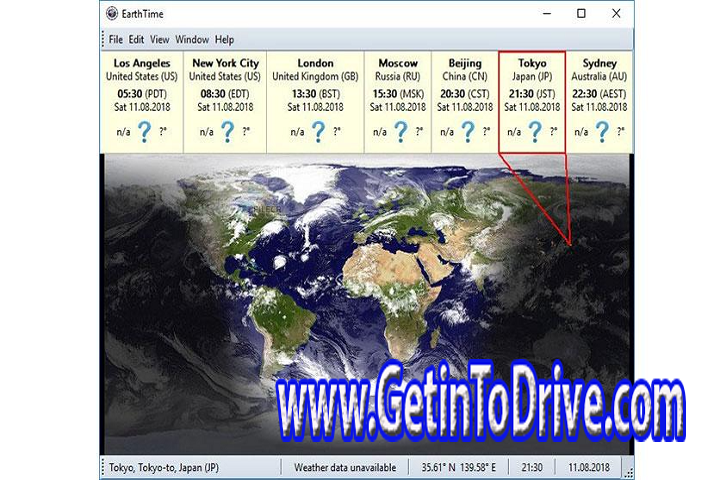This screenshot has height=480, width=720.
Task: Click the Beijing weather question mark icon
Action: point(468,132)
